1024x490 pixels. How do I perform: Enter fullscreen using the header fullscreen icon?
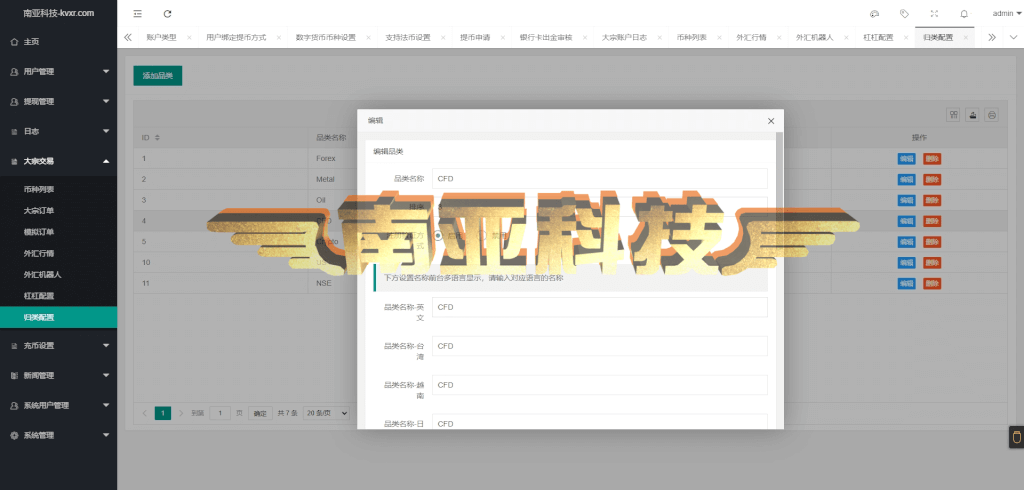[x=934, y=13]
